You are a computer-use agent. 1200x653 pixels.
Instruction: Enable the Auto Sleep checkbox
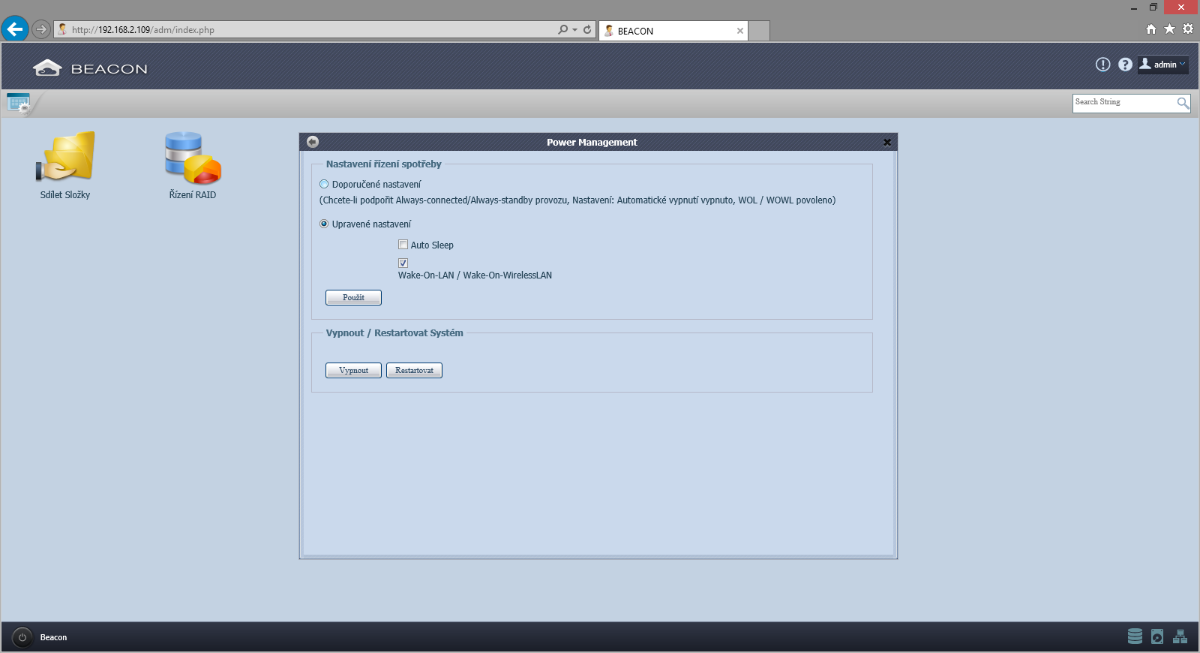pyautogui.click(x=403, y=245)
